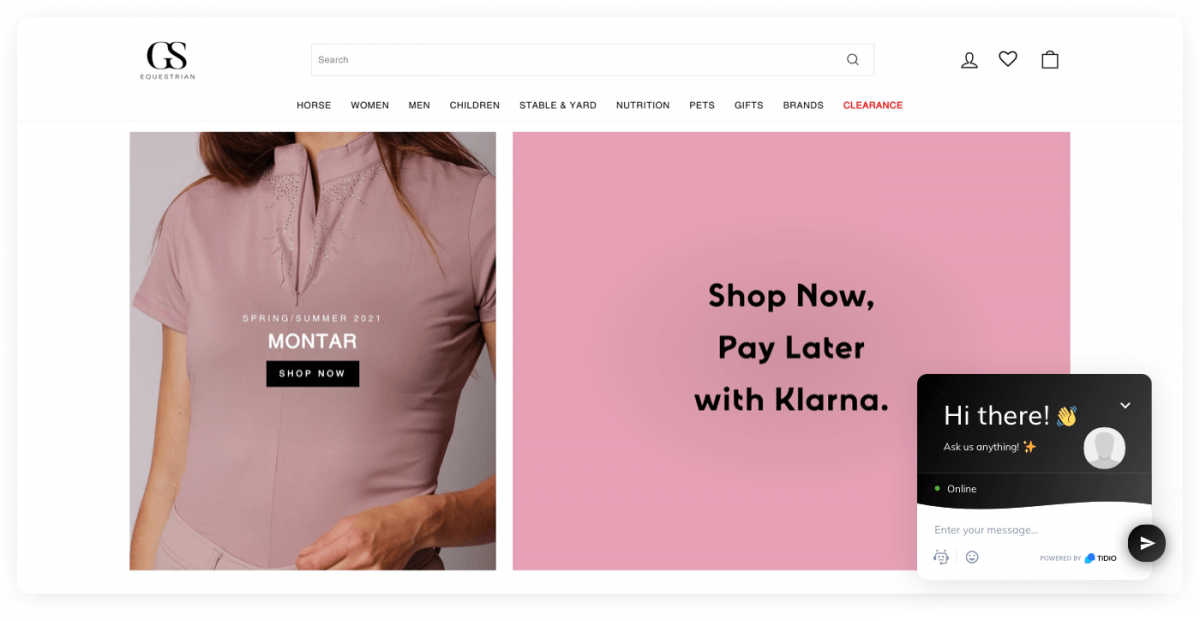
Task: Open the BRANDS menu
Action: click(803, 105)
